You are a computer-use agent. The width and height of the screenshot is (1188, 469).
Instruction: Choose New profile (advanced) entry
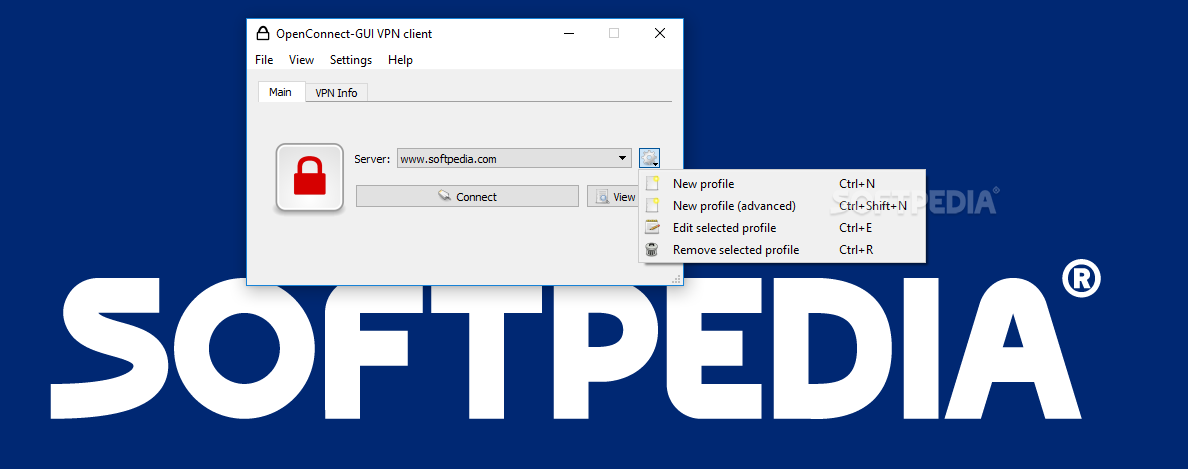click(x=782, y=205)
